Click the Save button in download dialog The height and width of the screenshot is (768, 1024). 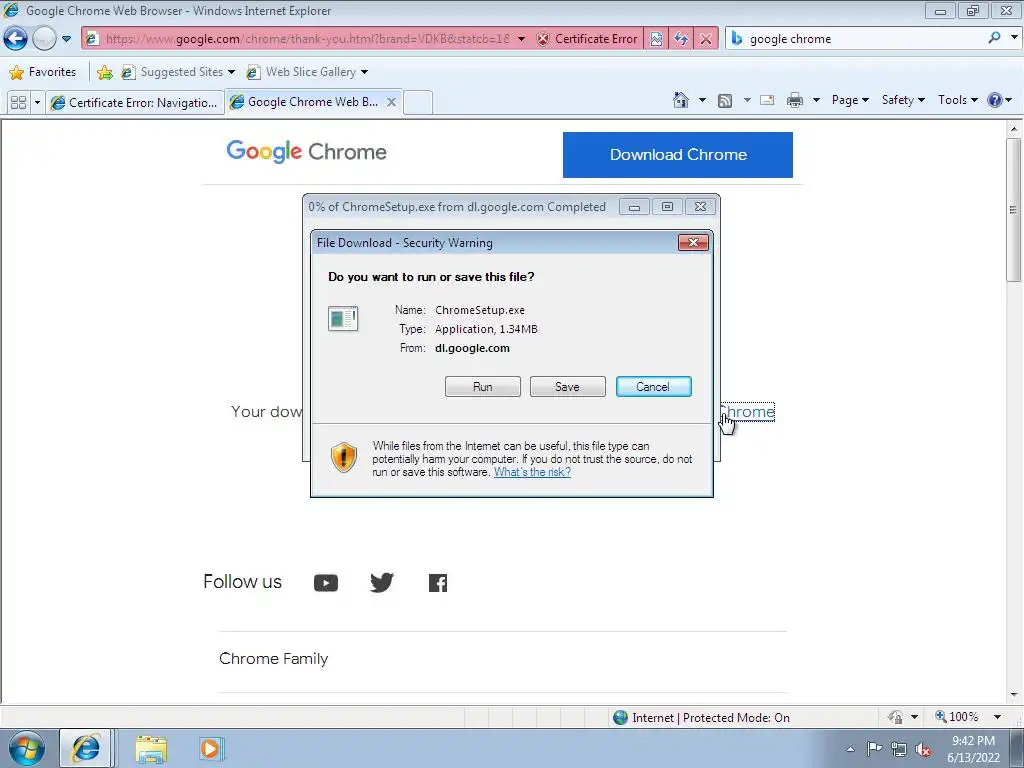tap(568, 387)
